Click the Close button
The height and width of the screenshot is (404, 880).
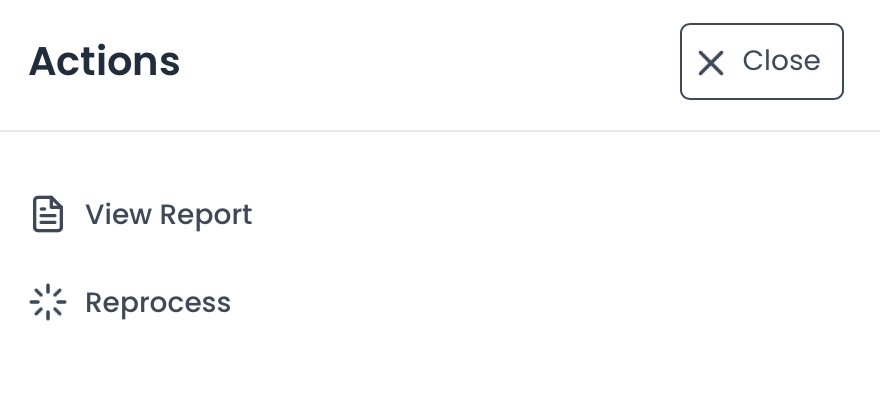tap(762, 62)
